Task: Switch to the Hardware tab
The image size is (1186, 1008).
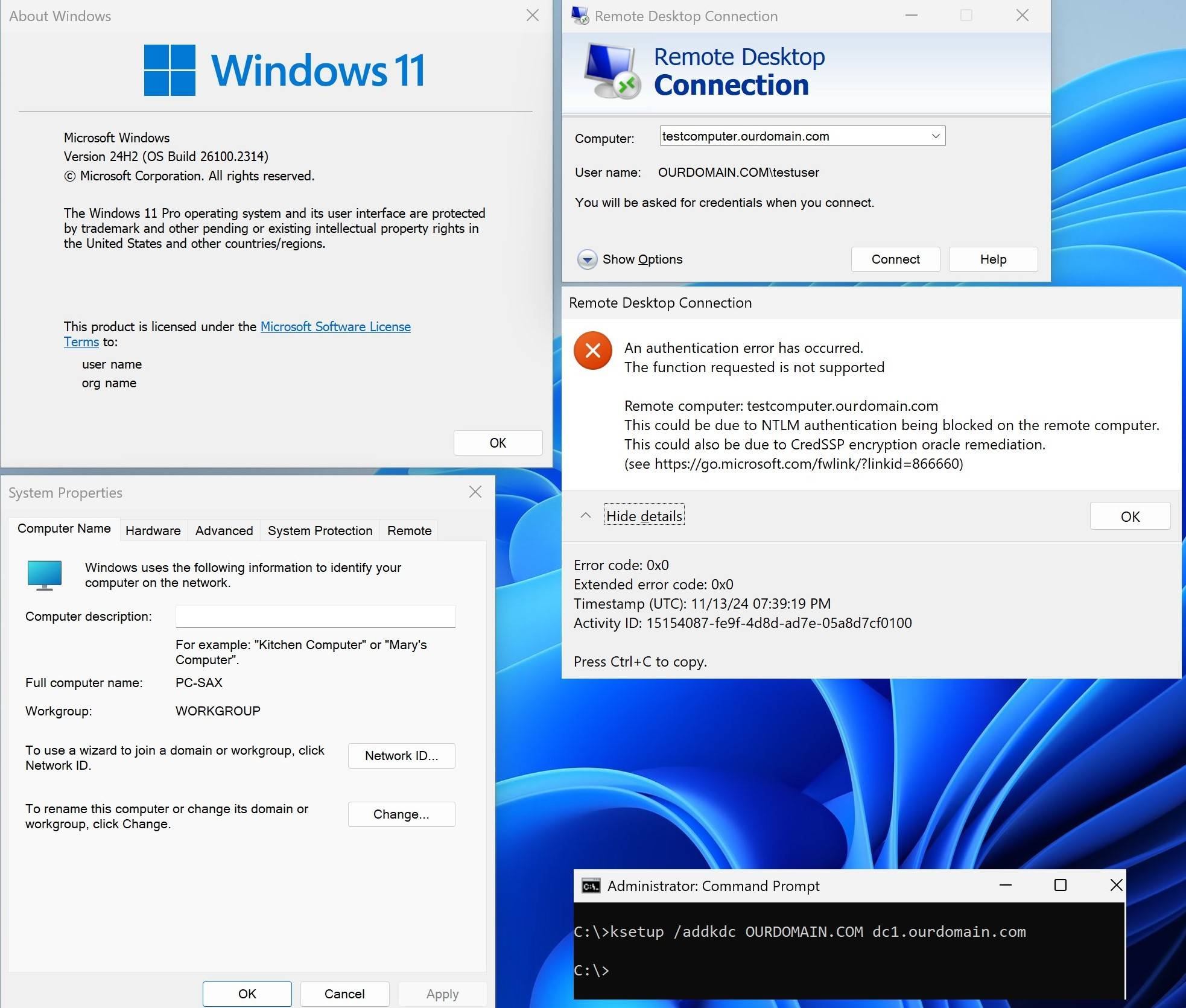Action: point(153,531)
